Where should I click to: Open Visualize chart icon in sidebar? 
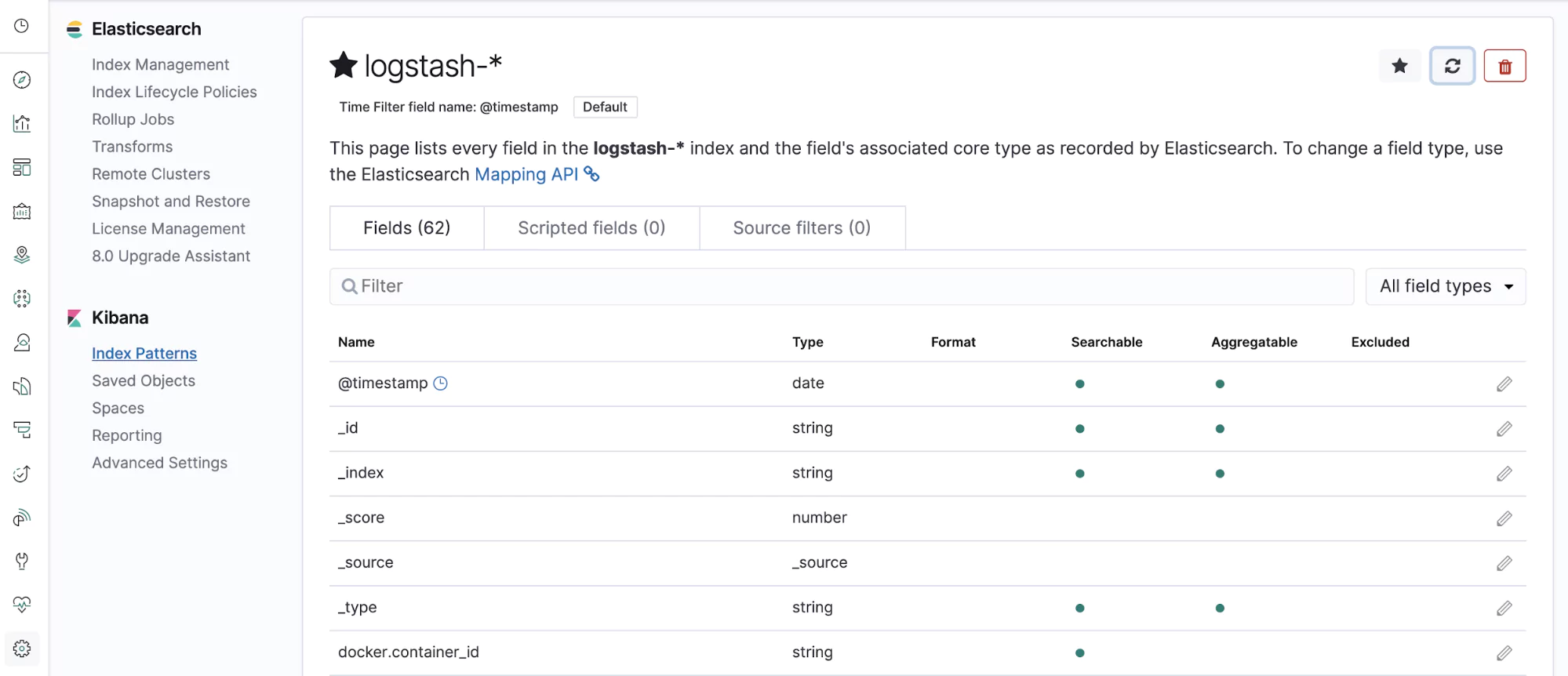[22, 123]
